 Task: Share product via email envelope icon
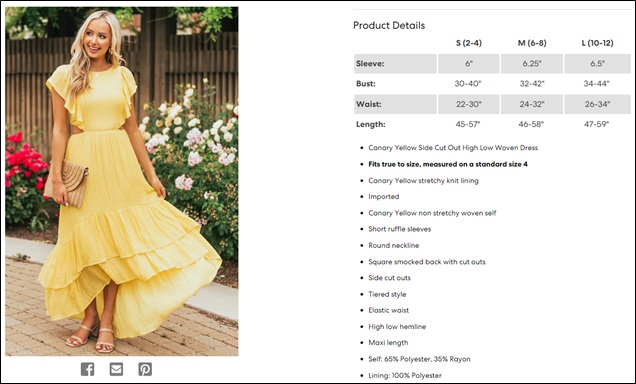tap(116, 369)
